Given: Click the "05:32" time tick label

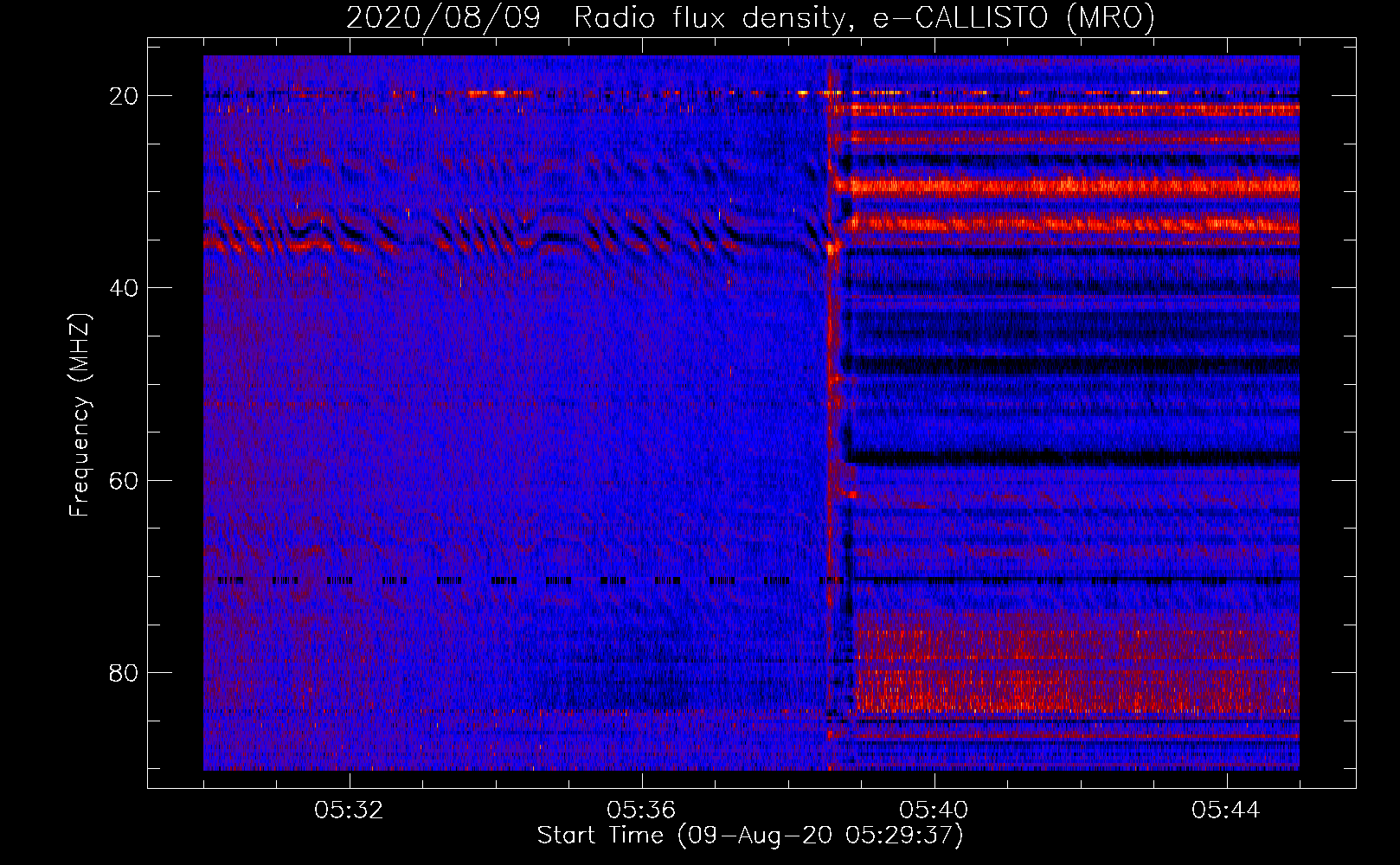Looking at the screenshot, I should (x=350, y=811).
